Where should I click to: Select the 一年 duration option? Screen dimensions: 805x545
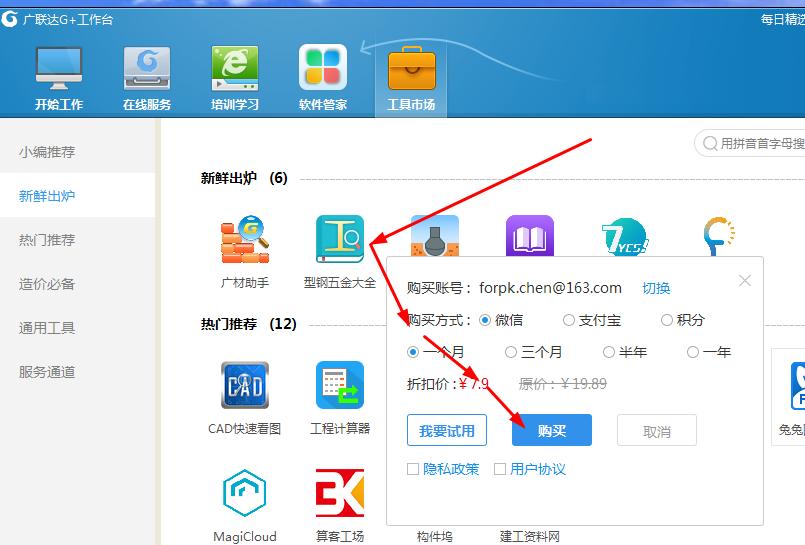point(693,352)
